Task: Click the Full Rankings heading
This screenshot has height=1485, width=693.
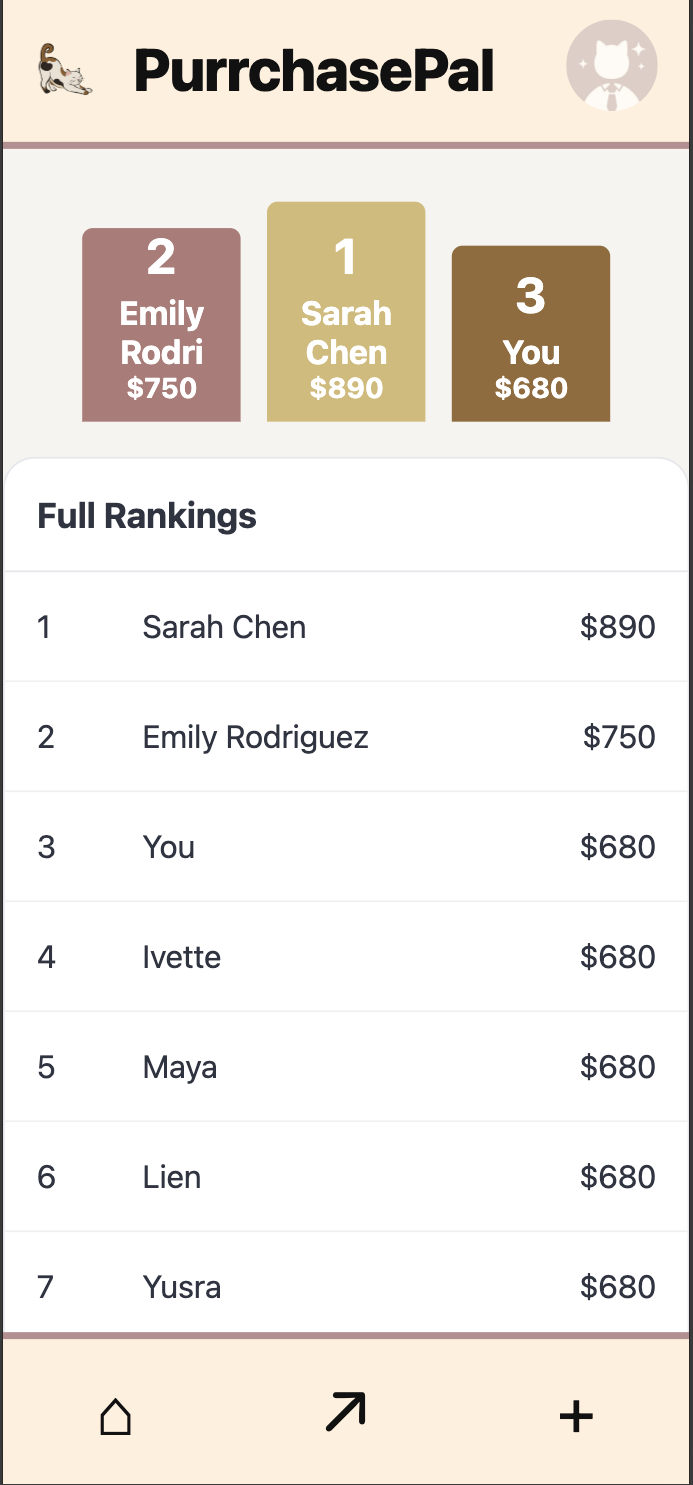Action: tap(147, 516)
